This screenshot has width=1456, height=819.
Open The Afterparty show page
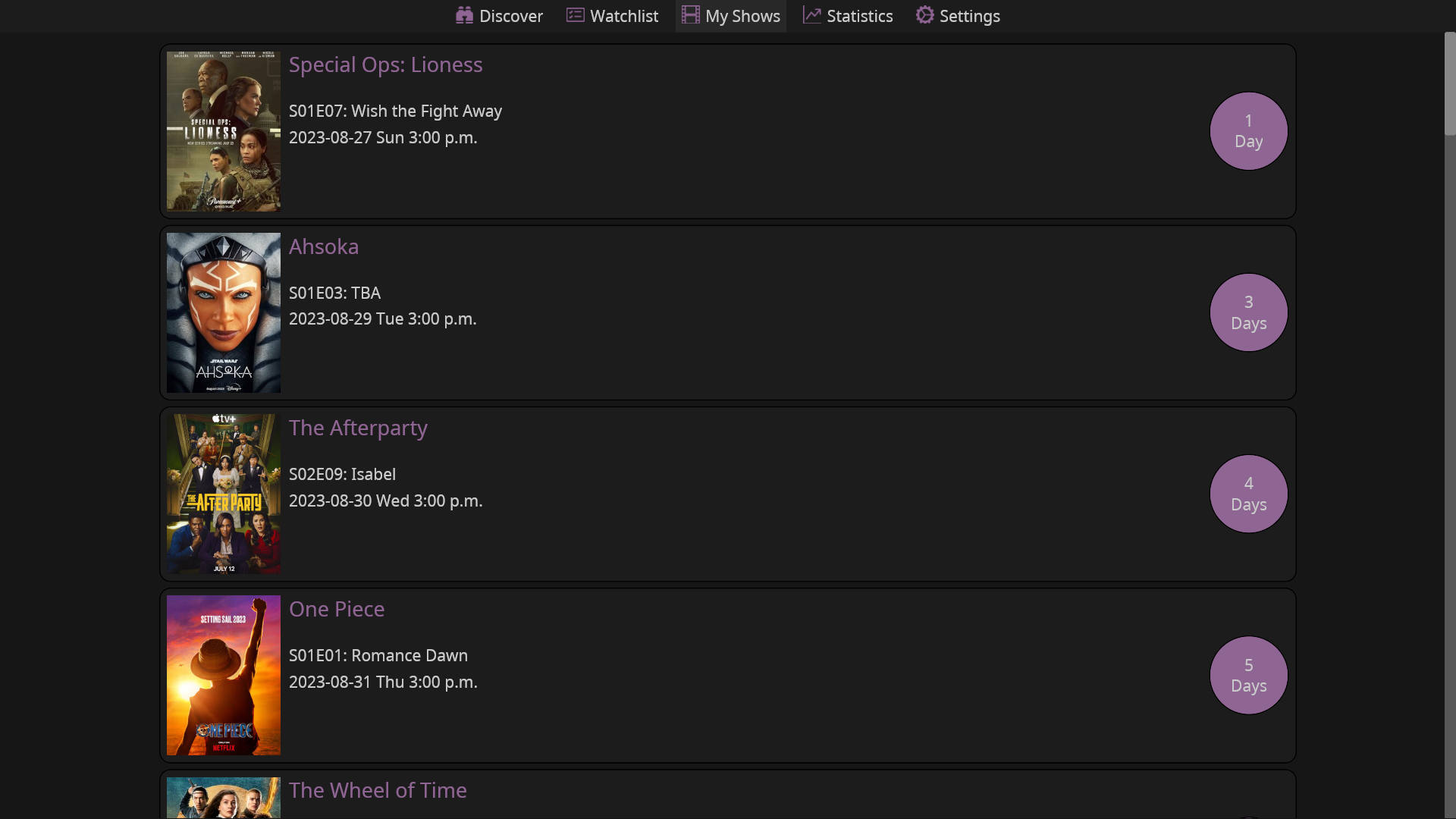tap(358, 428)
